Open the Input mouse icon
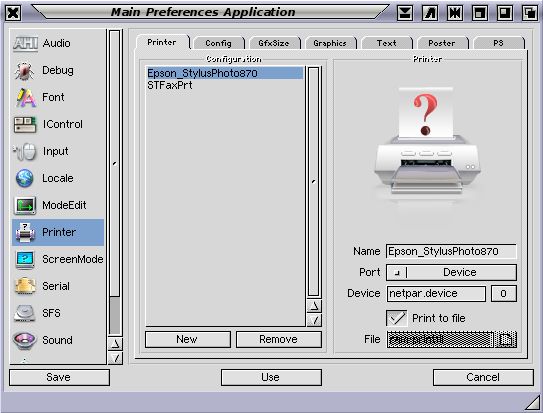This screenshot has height=413, width=543. (25, 152)
